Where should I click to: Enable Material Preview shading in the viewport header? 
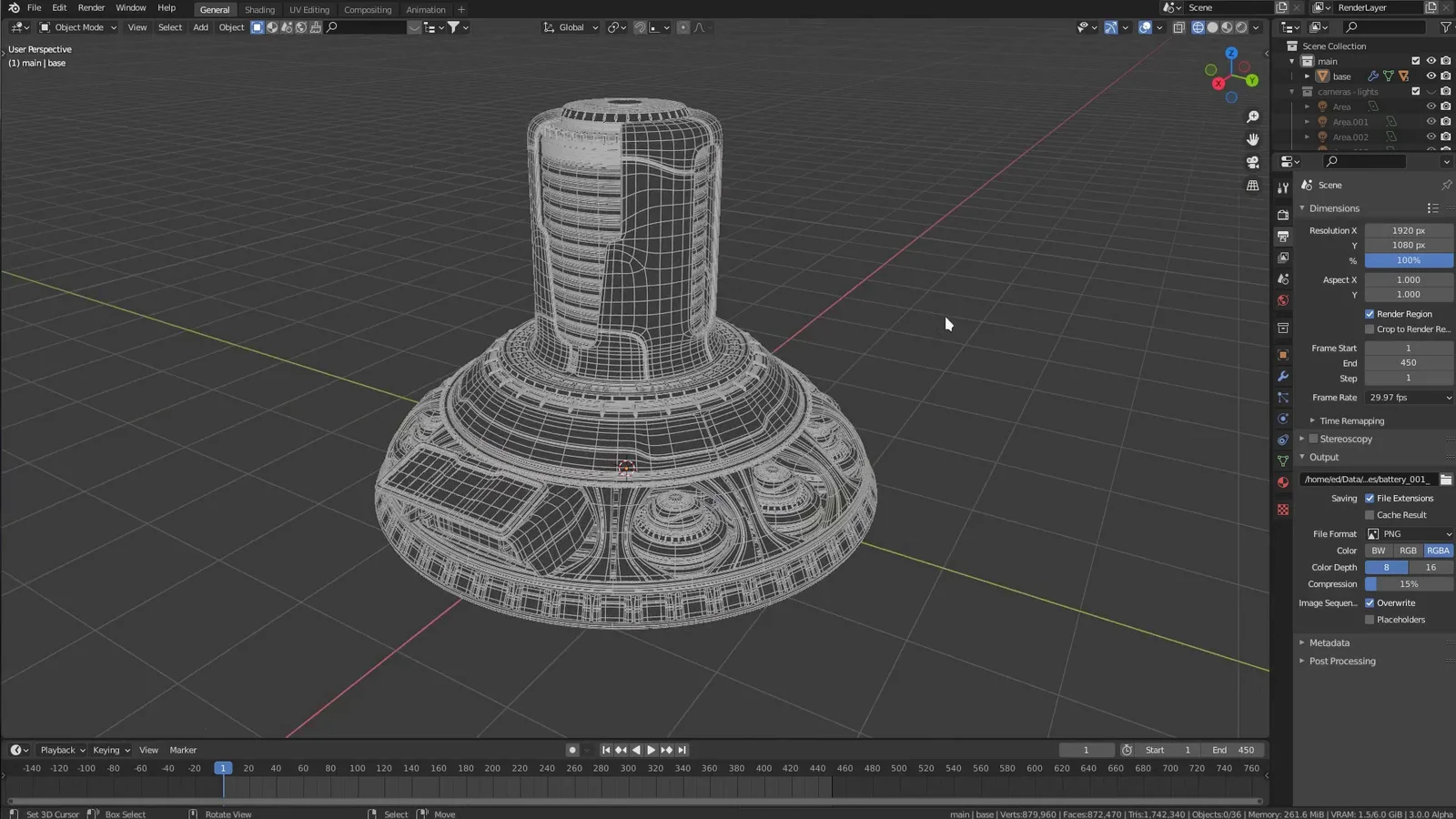click(1227, 27)
